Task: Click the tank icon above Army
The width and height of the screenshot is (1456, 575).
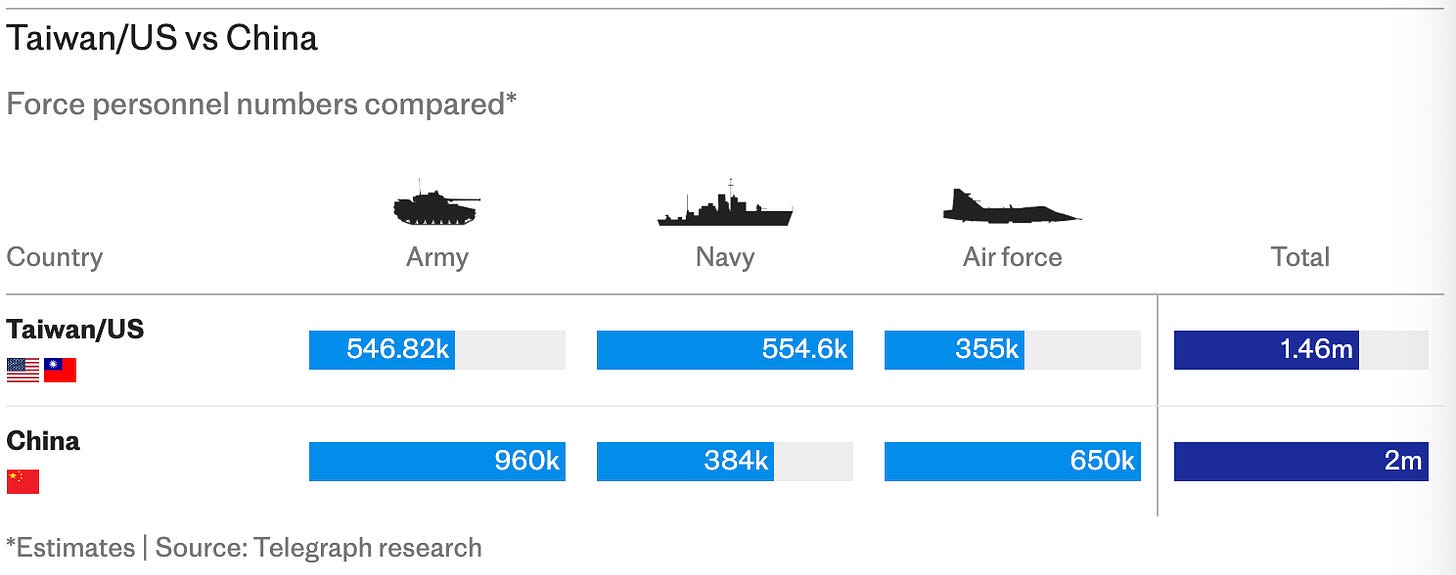Action: pyautogui.click(x=436, y=204)
